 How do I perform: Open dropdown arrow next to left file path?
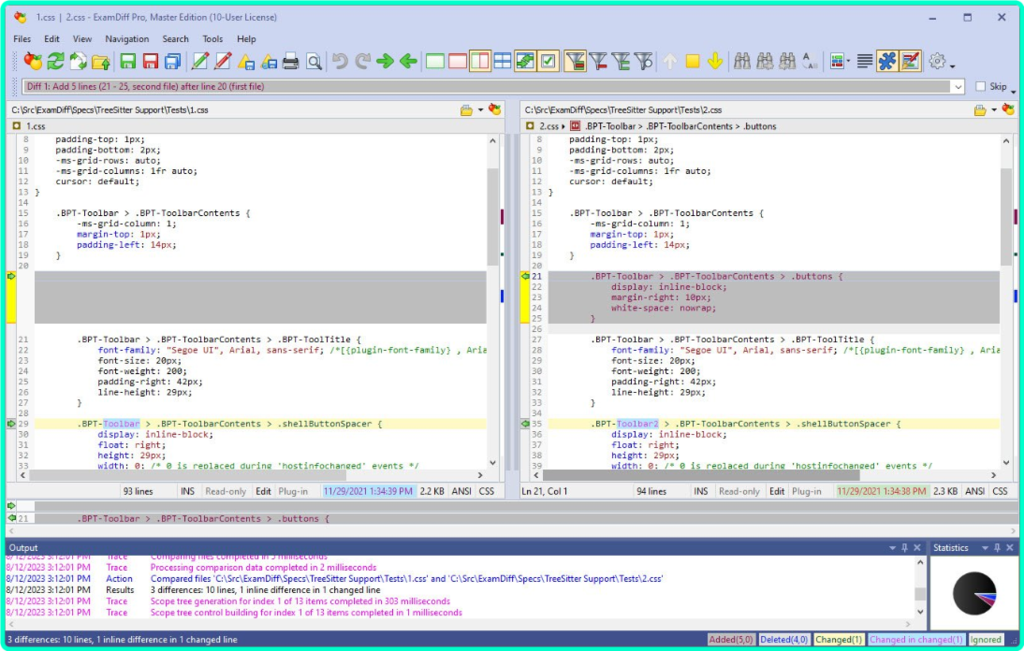480,110
